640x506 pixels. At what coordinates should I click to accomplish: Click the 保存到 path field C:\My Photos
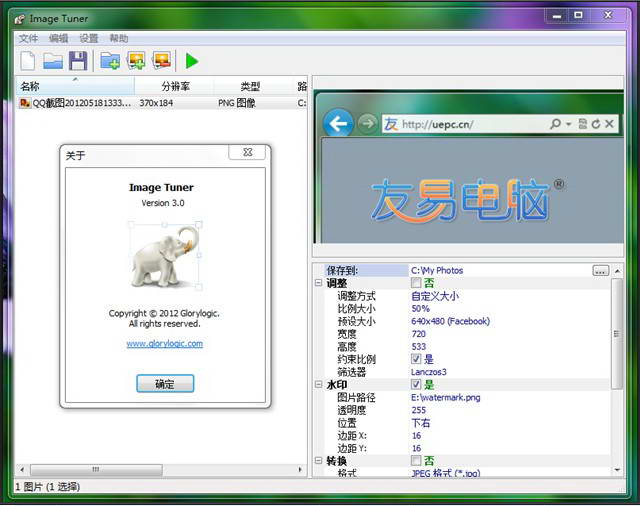point(500,271)
